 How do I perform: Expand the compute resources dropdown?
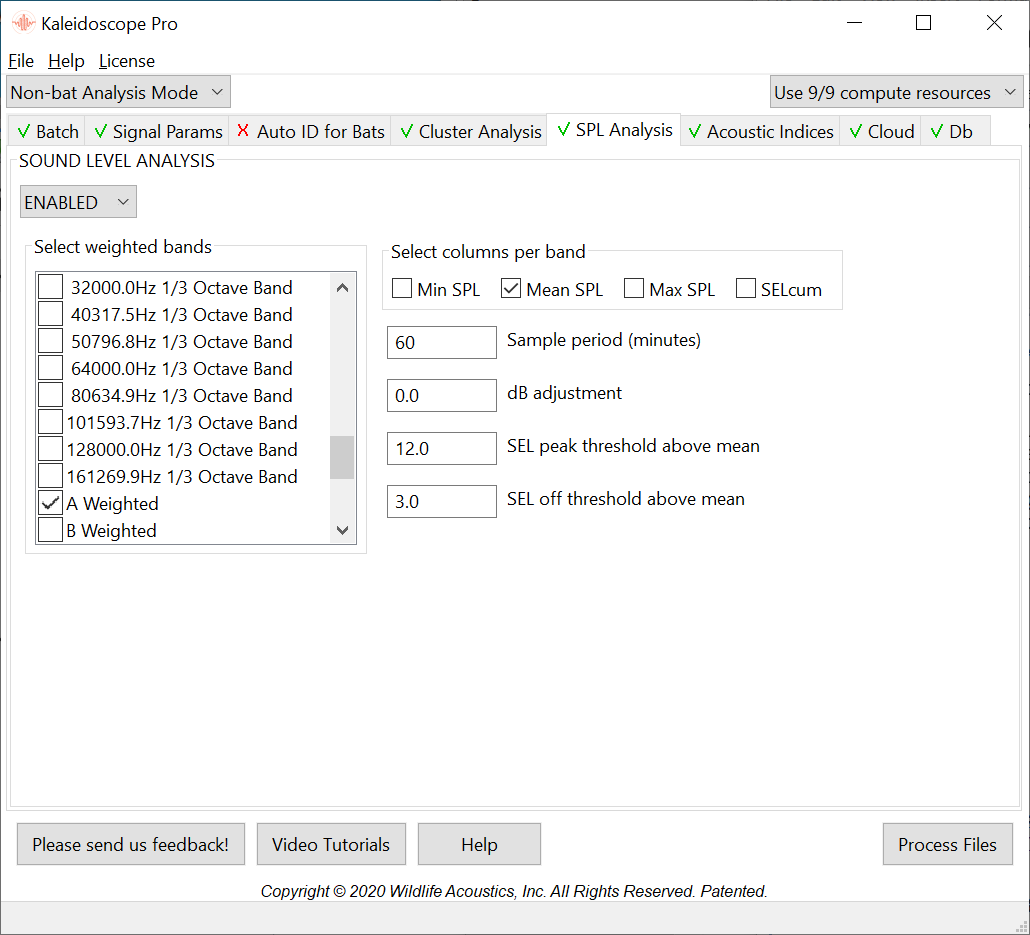point(896,93)
